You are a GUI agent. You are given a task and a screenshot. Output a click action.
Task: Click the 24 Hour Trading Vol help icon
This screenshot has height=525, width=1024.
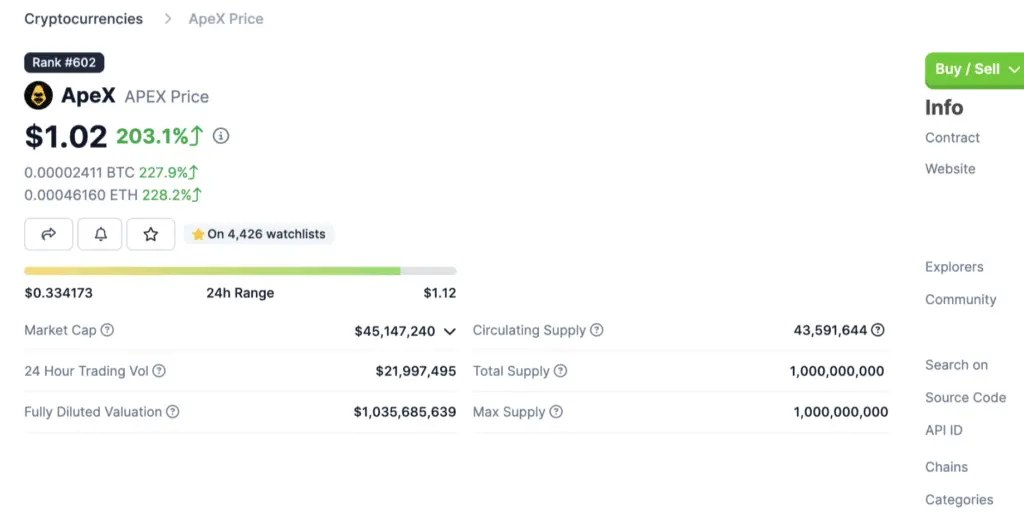[x=159, y=371]
